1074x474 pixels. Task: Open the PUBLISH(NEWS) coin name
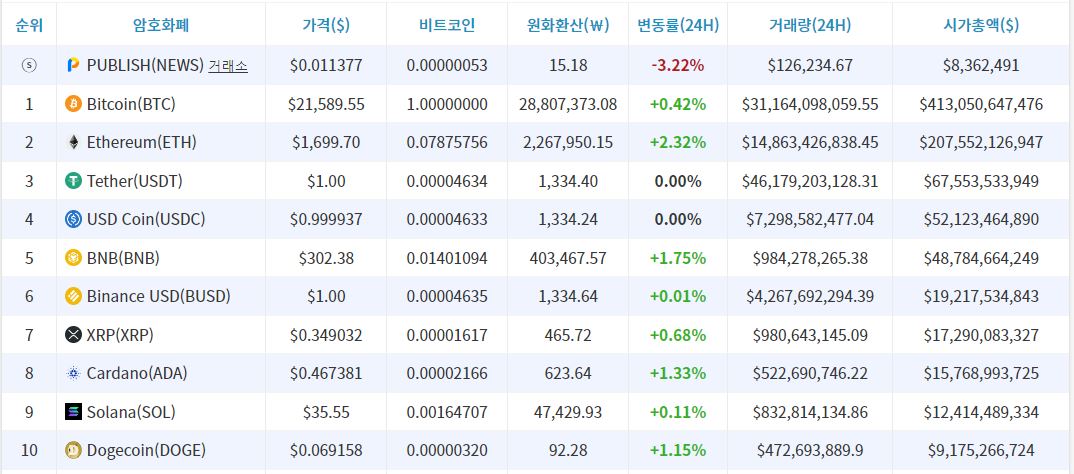pyautogui.click(x=145, y=66)
